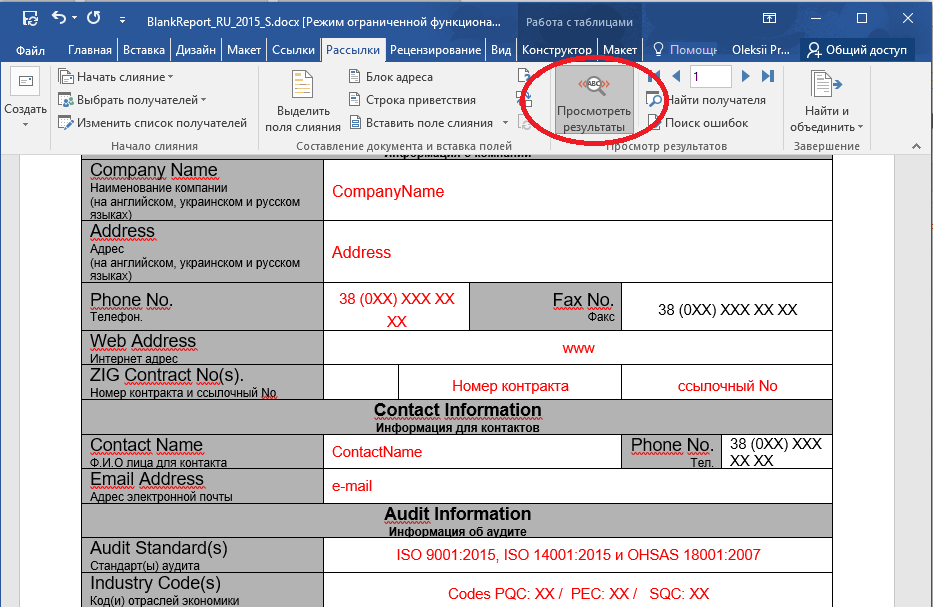Click the black Fax number cell text
Viewport: 933px width, 607px height.
(727, 309)
